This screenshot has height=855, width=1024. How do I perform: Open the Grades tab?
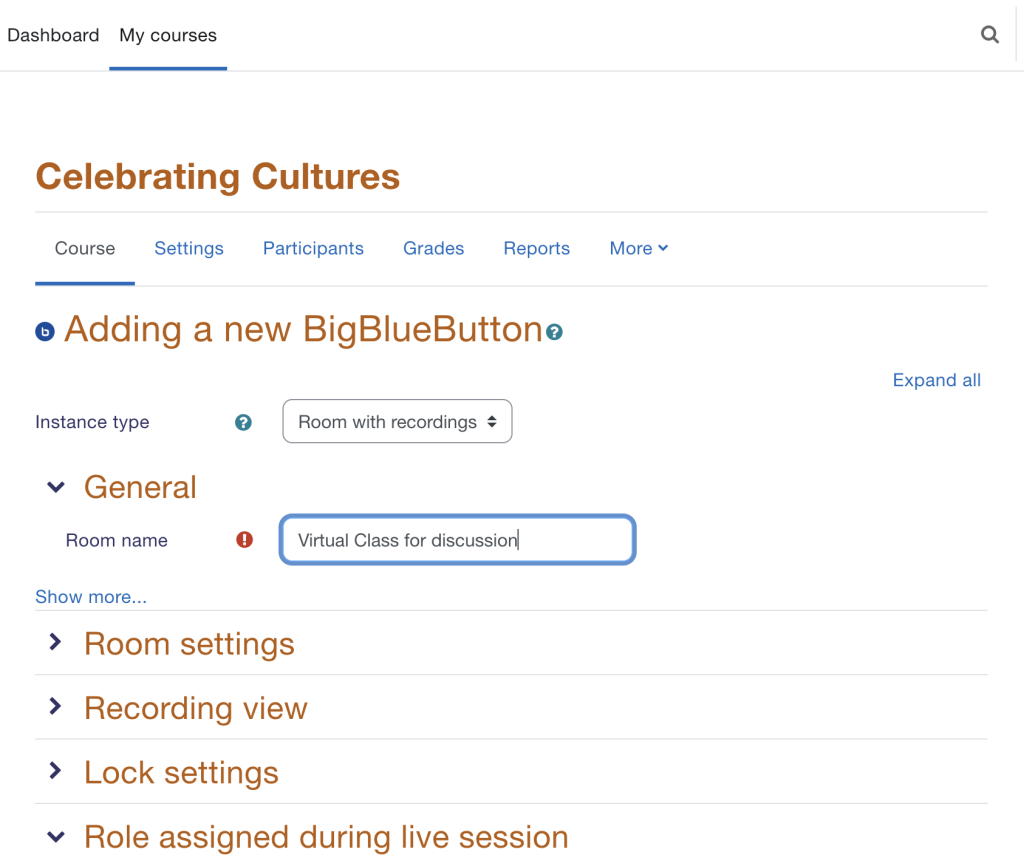[433, 248]
